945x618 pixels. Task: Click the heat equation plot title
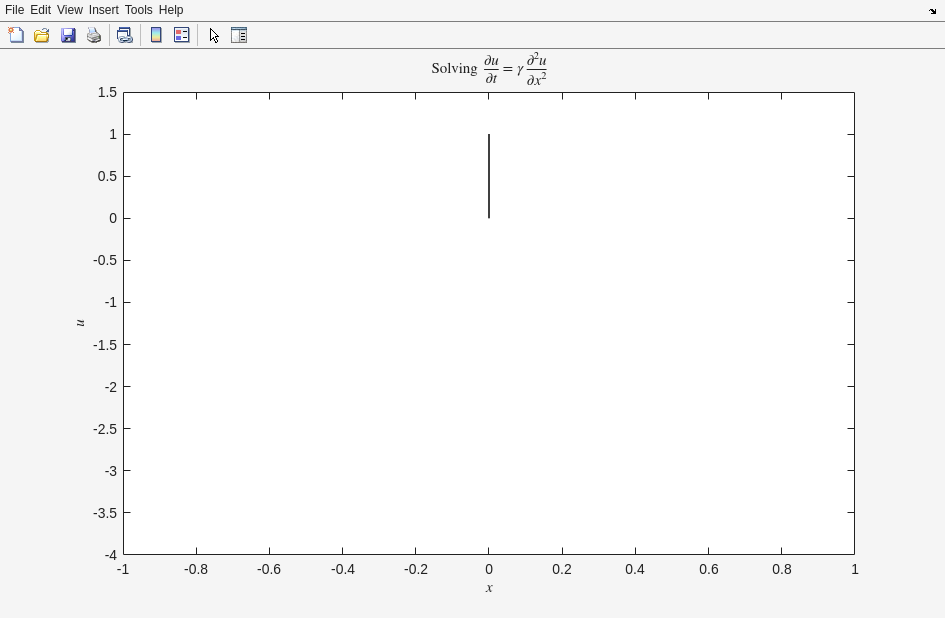click(489, 69)
